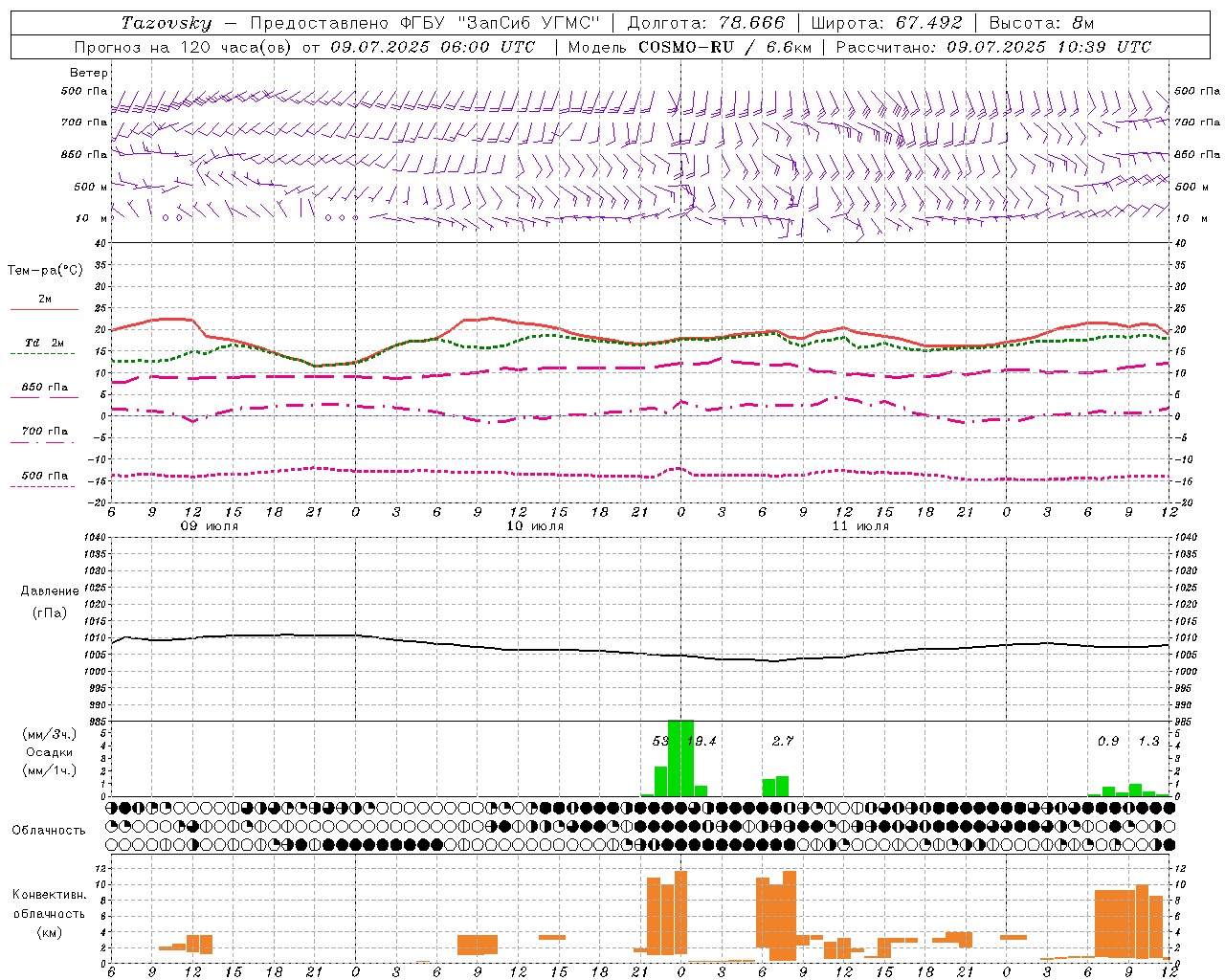Screen dimensions: 1225x980
Task: Click the "11 июля" date label
Action: click(860, 526)
